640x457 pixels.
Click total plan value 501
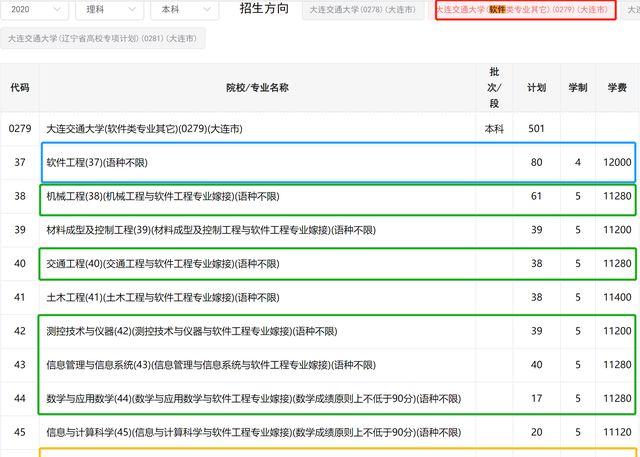(536, 129)
